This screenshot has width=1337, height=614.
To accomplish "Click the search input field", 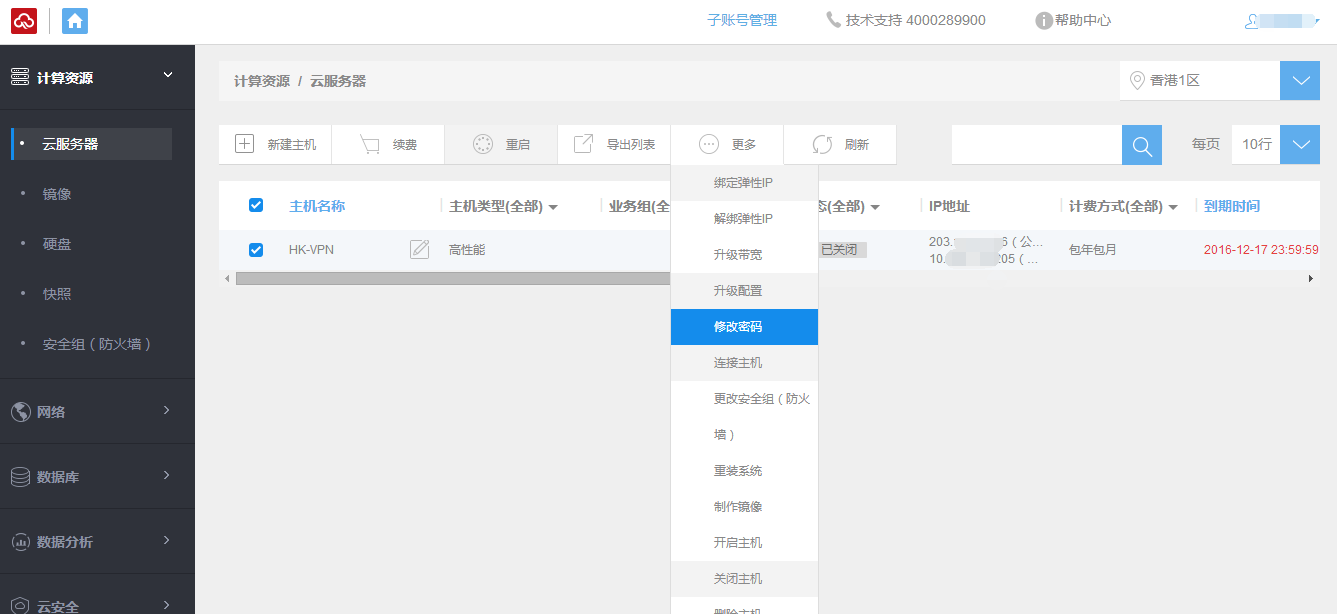I will point(1036,145).
